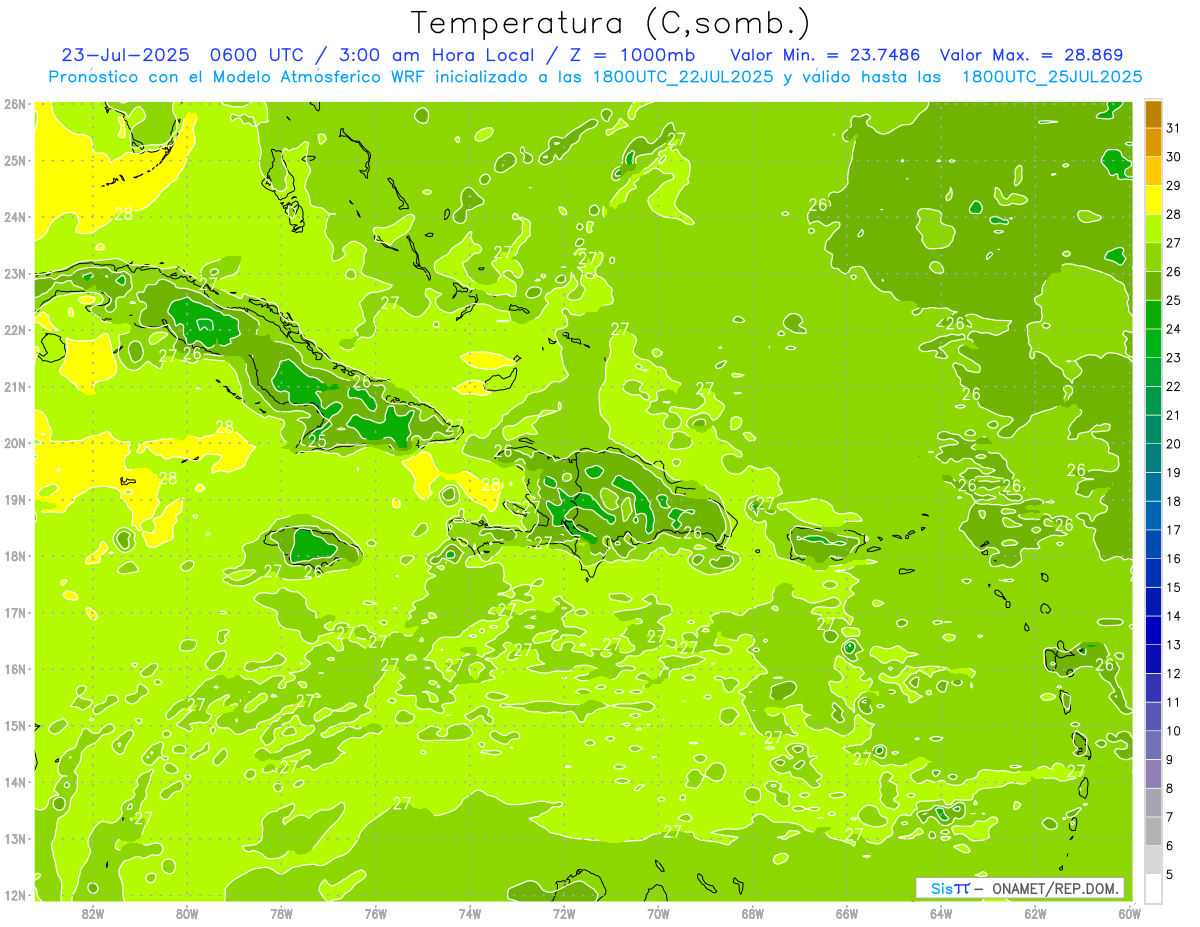The width and height of the screenshot is (1200, 927).
Task: Click the '20N' latitude label
Action: pos(15,442)
